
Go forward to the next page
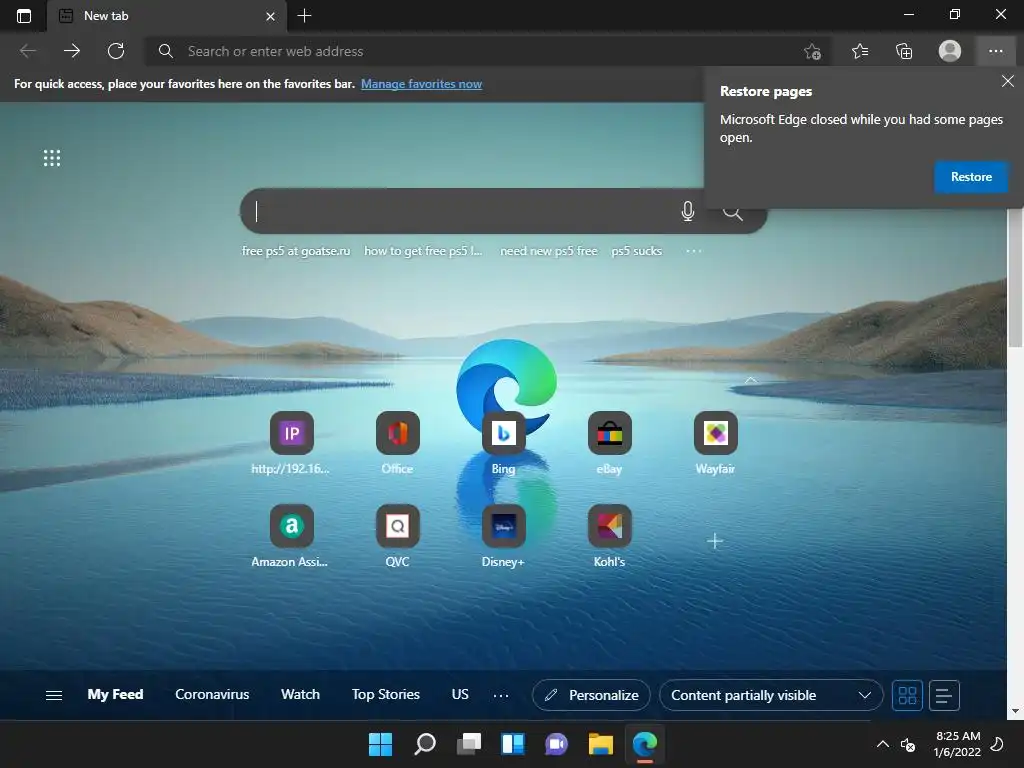[x=72, y=51]
